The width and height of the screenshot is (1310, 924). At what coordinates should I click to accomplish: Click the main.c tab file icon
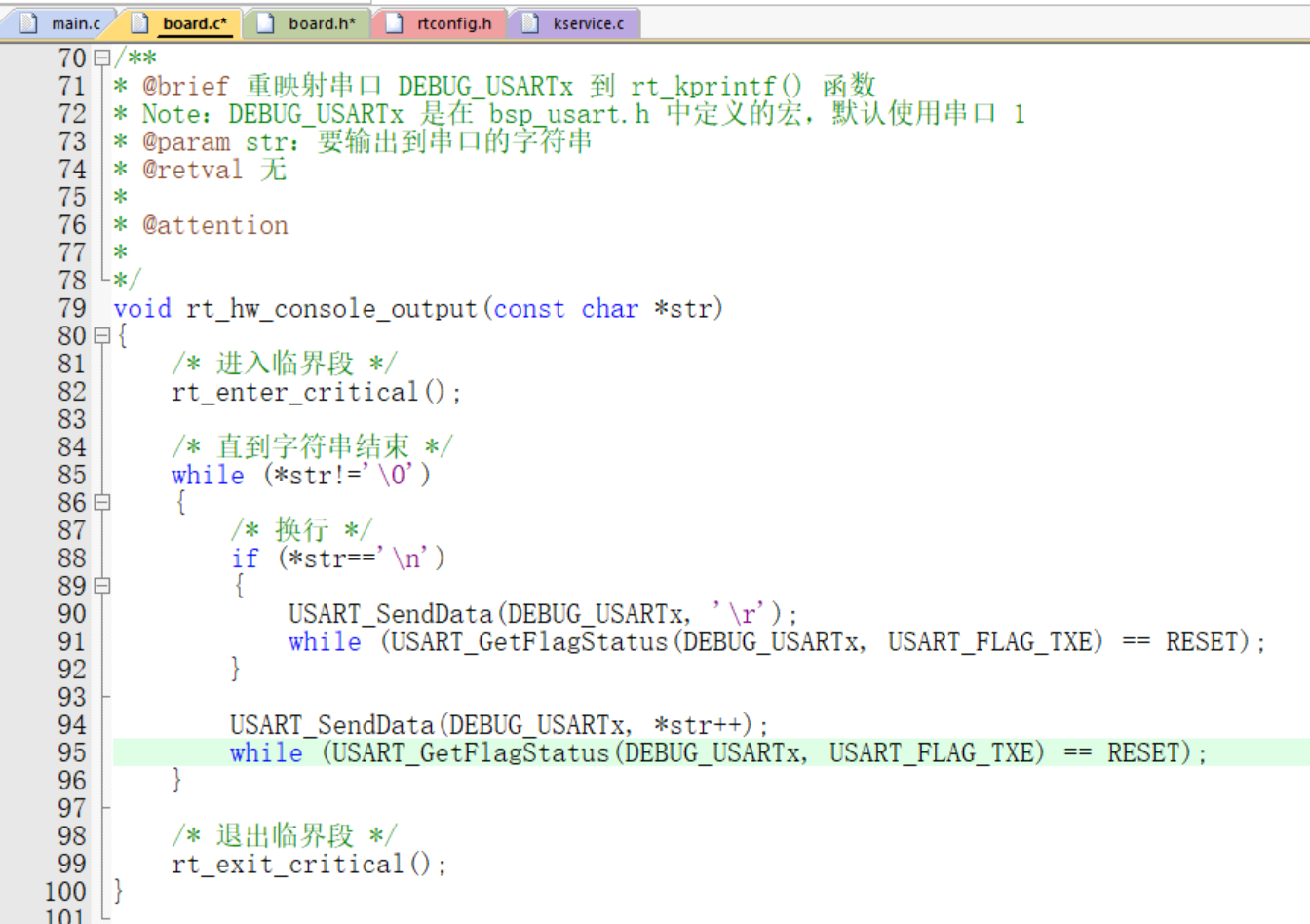coord(29,23)
